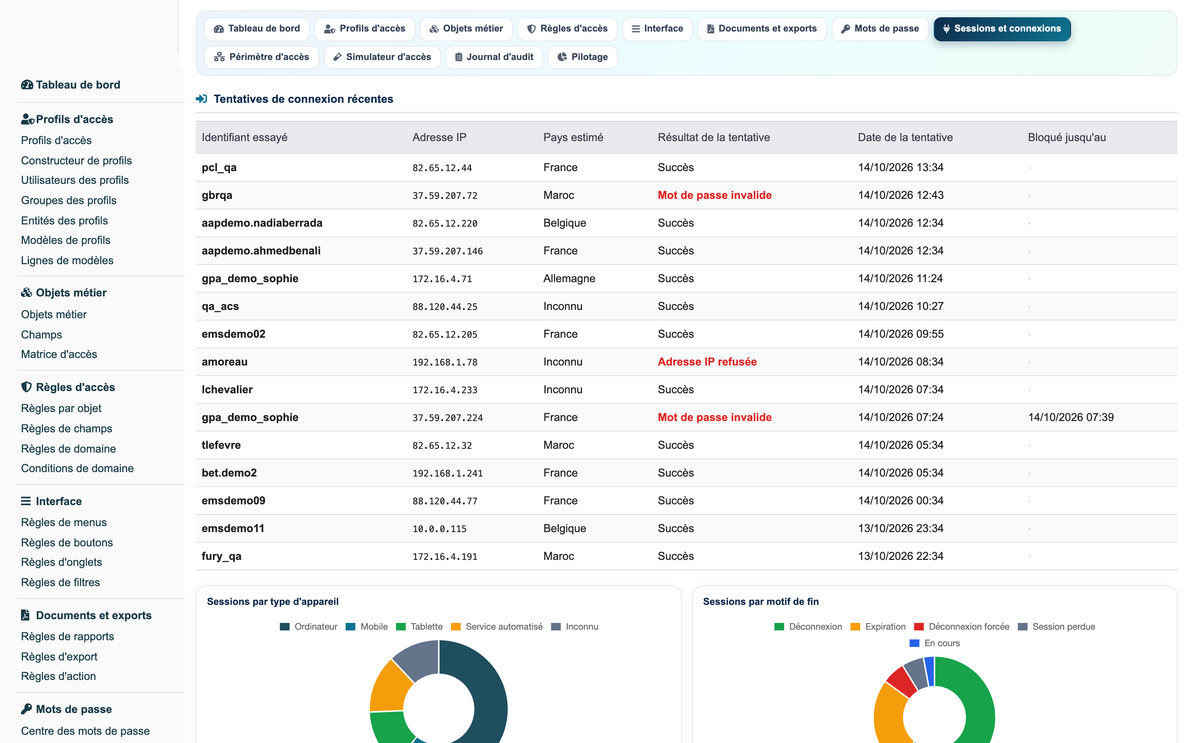Click the clipboard icon in Journal d'audit tab
Screen dimensions: 1200x743
[459, 57]
